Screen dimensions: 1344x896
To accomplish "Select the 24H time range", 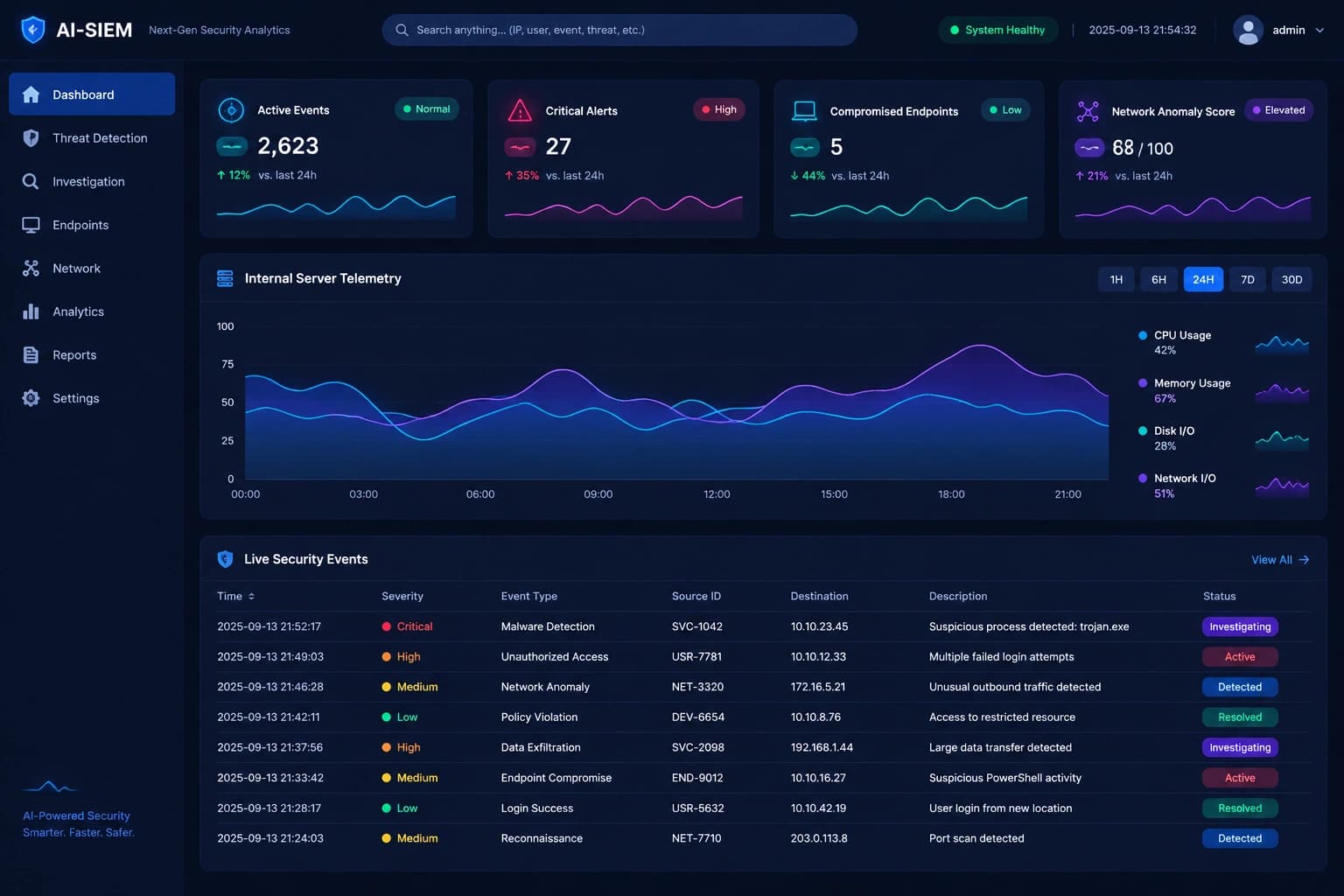I will click(1203, 279).
